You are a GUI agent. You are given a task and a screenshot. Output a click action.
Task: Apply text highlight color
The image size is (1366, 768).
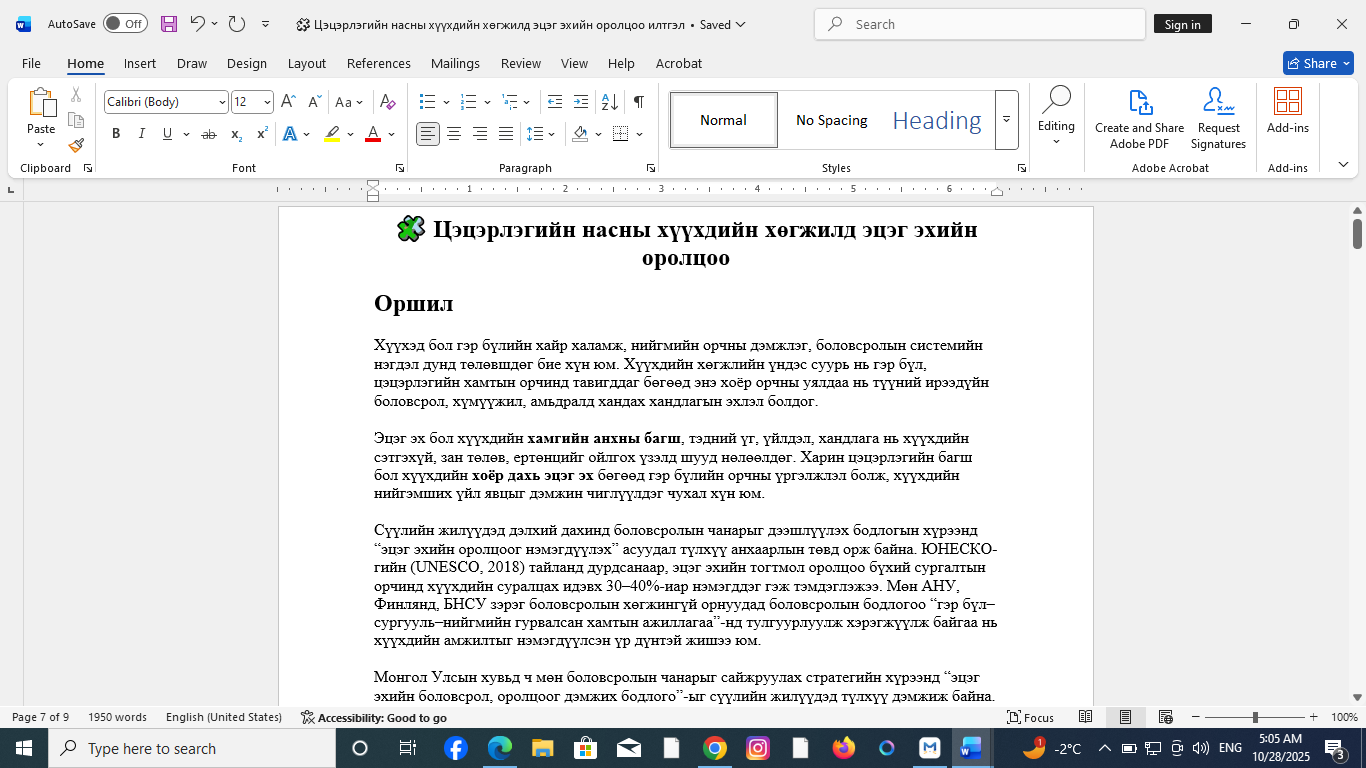click(x=330, y=133)
